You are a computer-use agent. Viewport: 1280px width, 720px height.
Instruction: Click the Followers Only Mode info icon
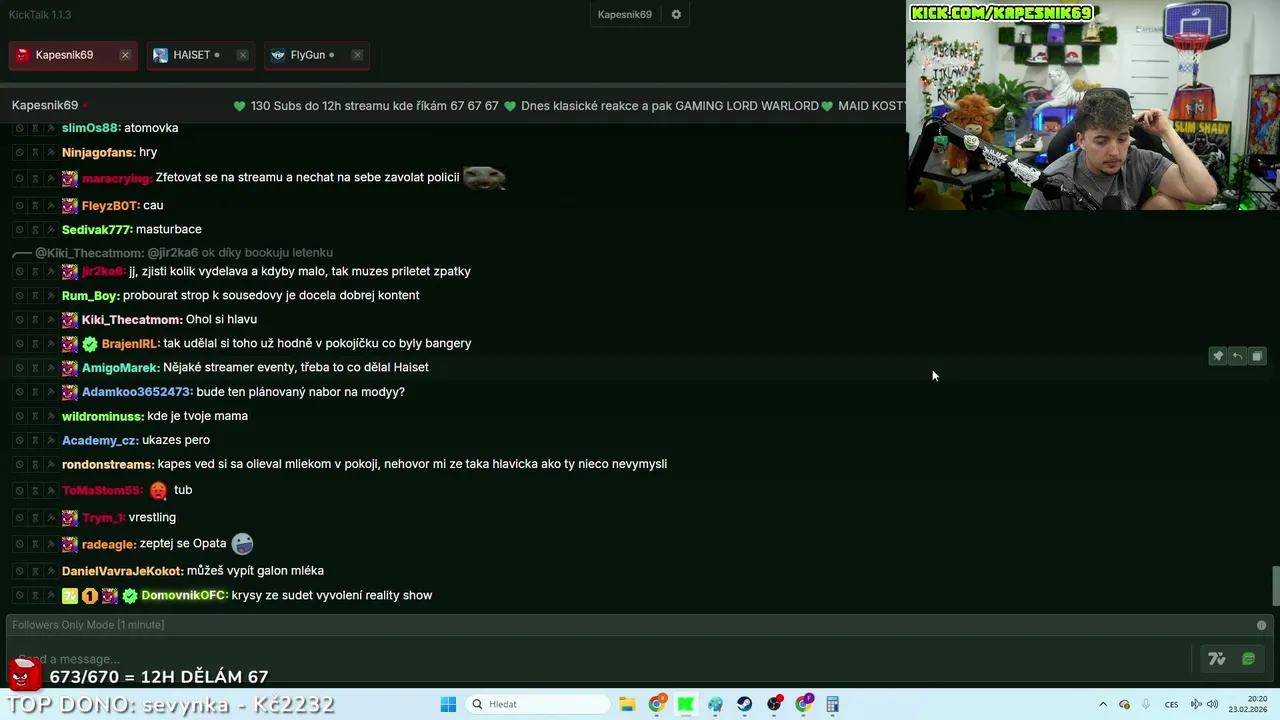(1261, 625)
